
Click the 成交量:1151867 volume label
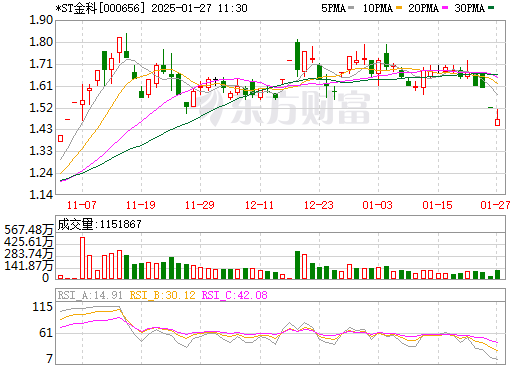coord(99,224)
